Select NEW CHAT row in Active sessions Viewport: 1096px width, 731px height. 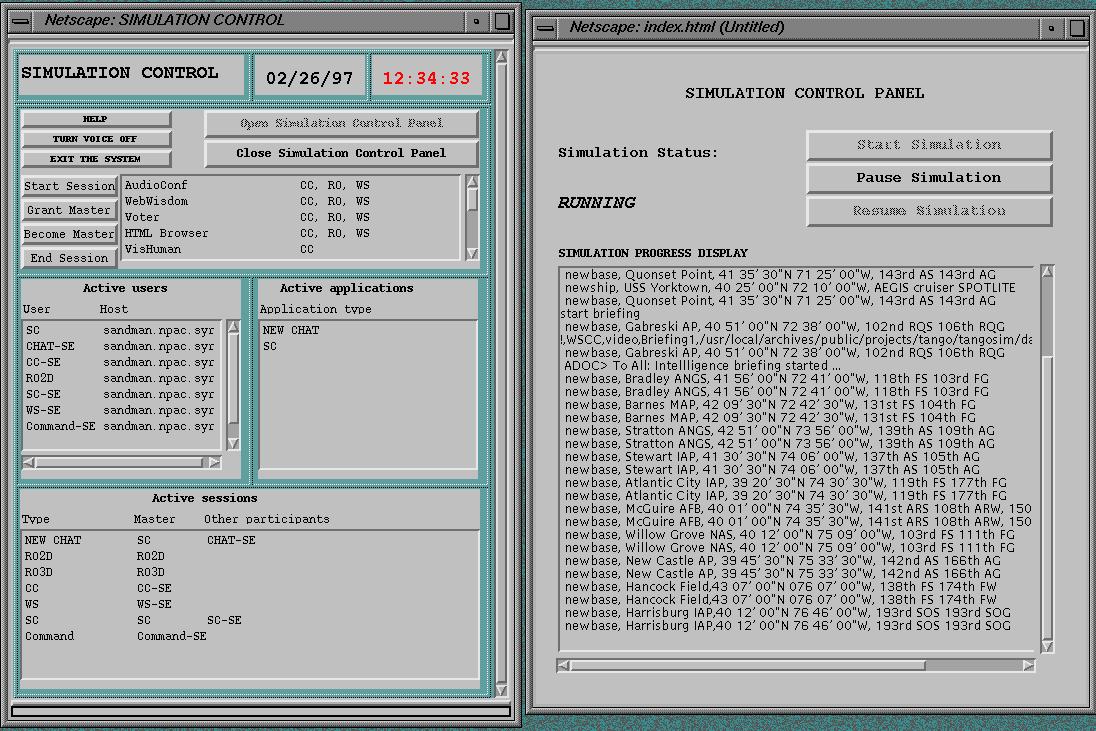[250, 540]
